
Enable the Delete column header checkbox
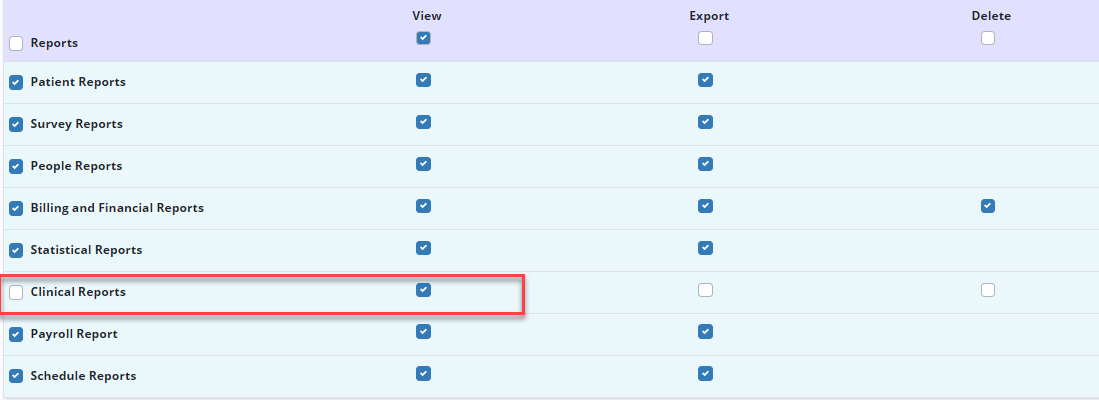988,38
